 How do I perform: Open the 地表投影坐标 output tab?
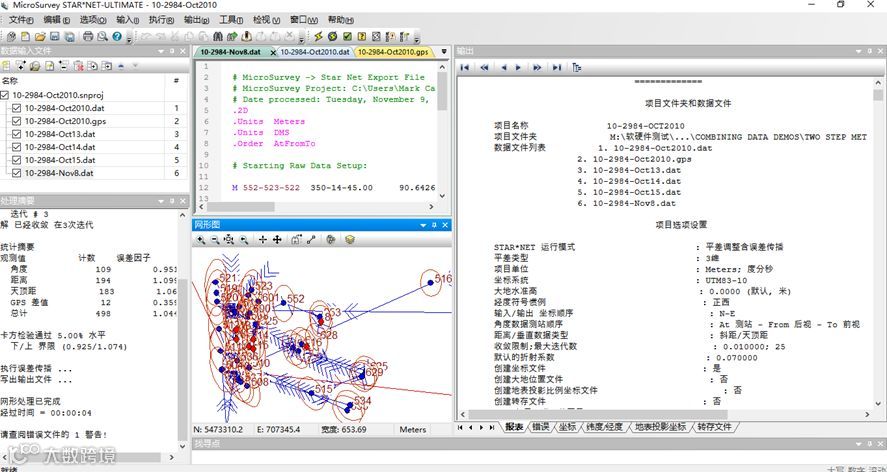point(660,427)
